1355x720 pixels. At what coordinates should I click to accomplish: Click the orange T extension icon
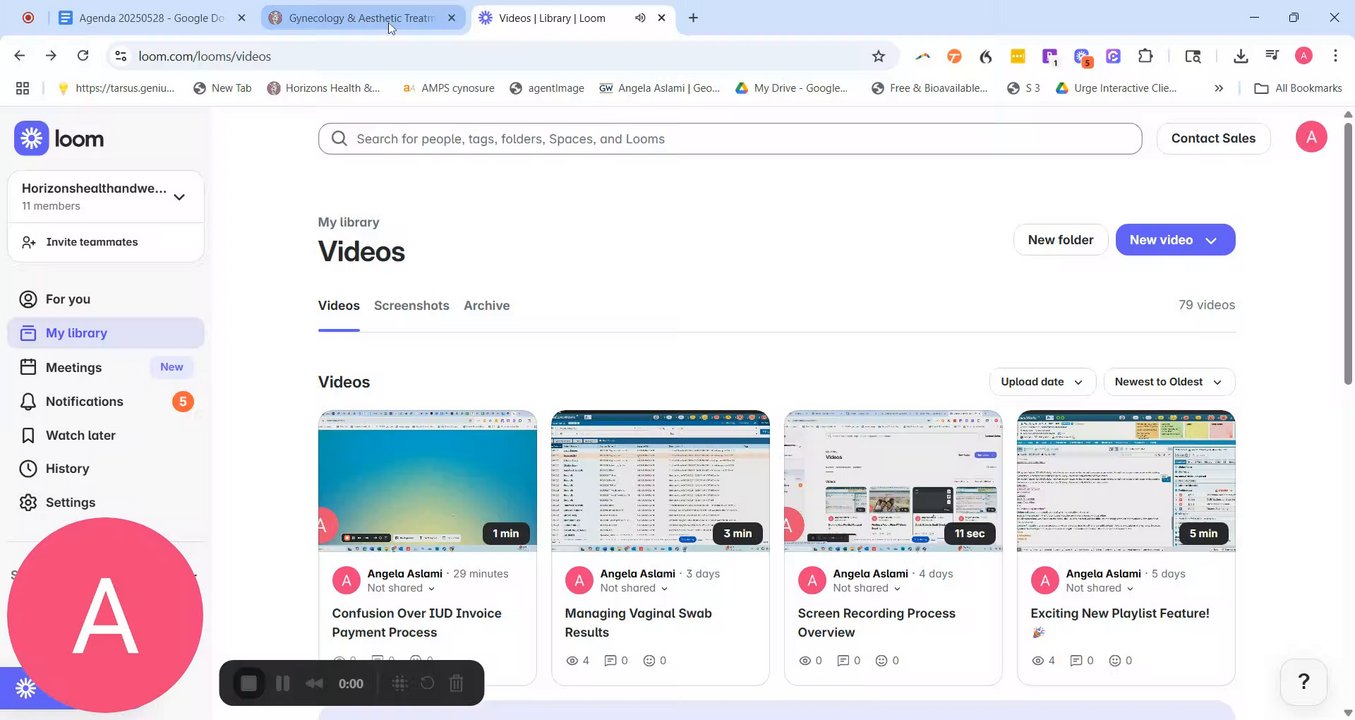[x=954, y=56]
